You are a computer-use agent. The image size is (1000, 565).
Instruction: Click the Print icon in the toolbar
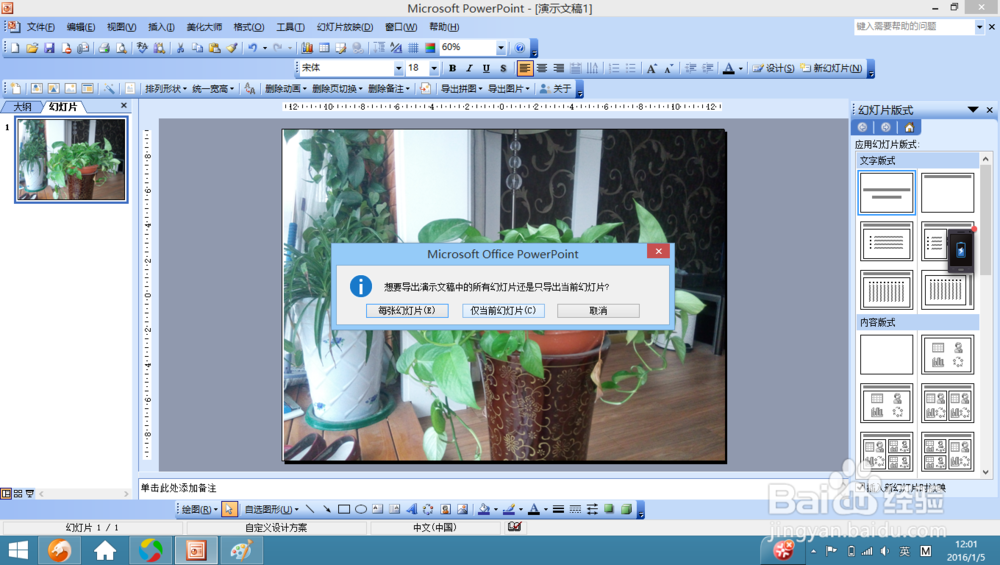(x=104, y=48)
